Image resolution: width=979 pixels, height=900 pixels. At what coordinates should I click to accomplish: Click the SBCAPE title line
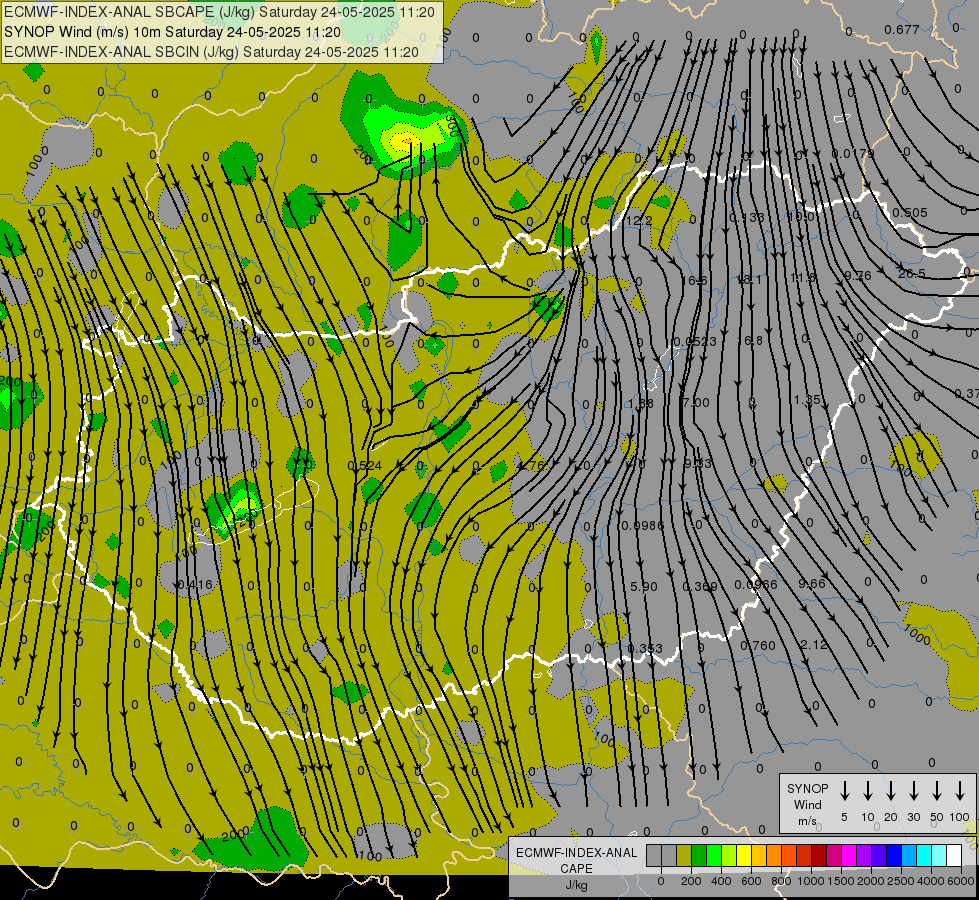click(x=219, y=12)
